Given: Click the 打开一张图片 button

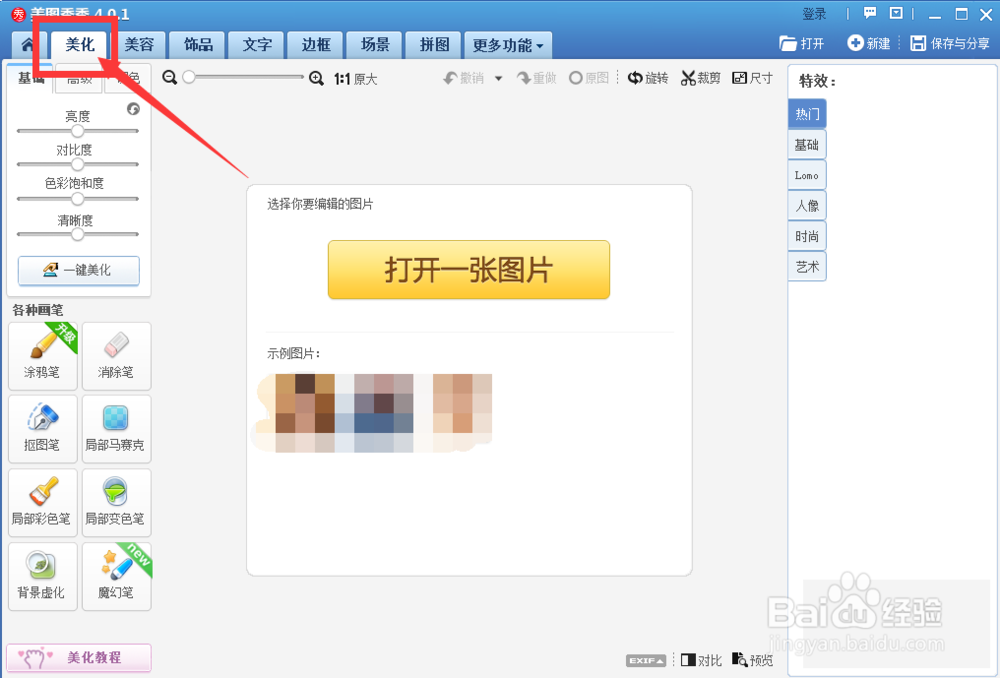Looking at the screenshot, I should [468, 270].
